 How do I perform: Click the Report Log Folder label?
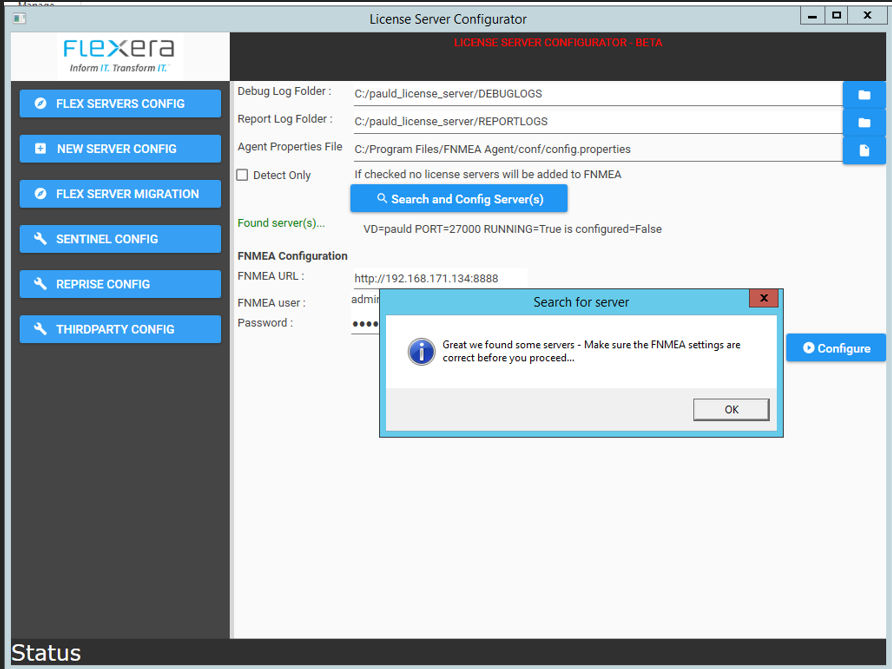click(x=285, y=119)
